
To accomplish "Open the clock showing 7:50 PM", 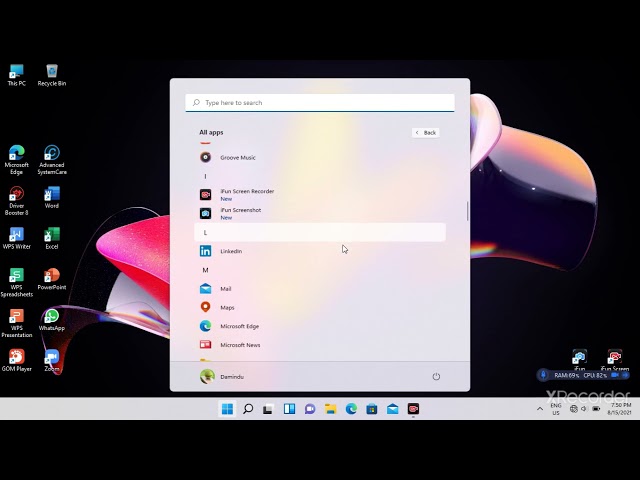I will [619, 409].
